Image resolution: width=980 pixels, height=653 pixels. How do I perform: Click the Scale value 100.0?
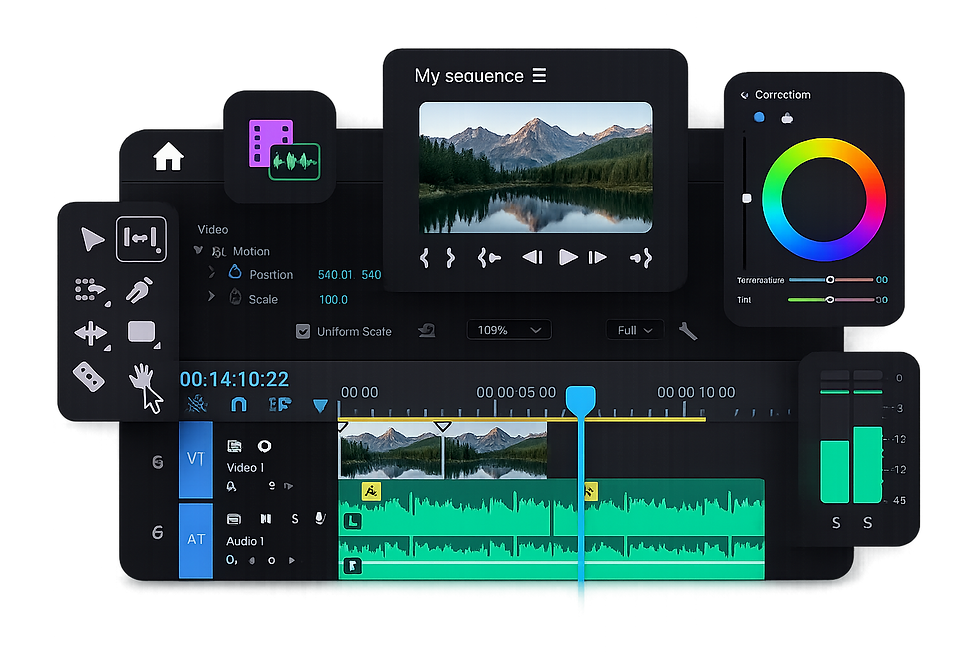(333, 299)
